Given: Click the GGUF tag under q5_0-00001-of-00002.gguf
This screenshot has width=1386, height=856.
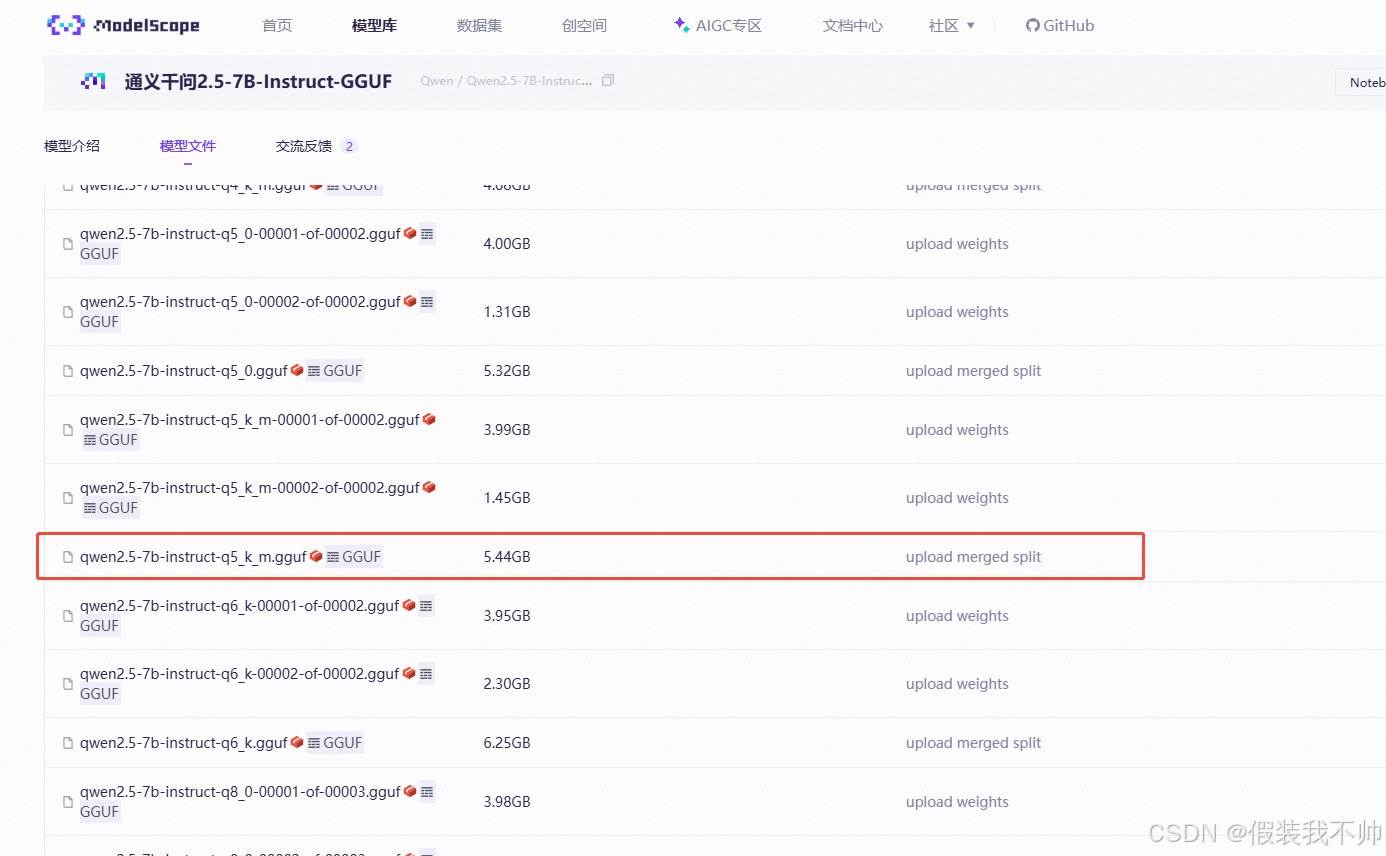Looking at the screenshot, I should (100, 254).
